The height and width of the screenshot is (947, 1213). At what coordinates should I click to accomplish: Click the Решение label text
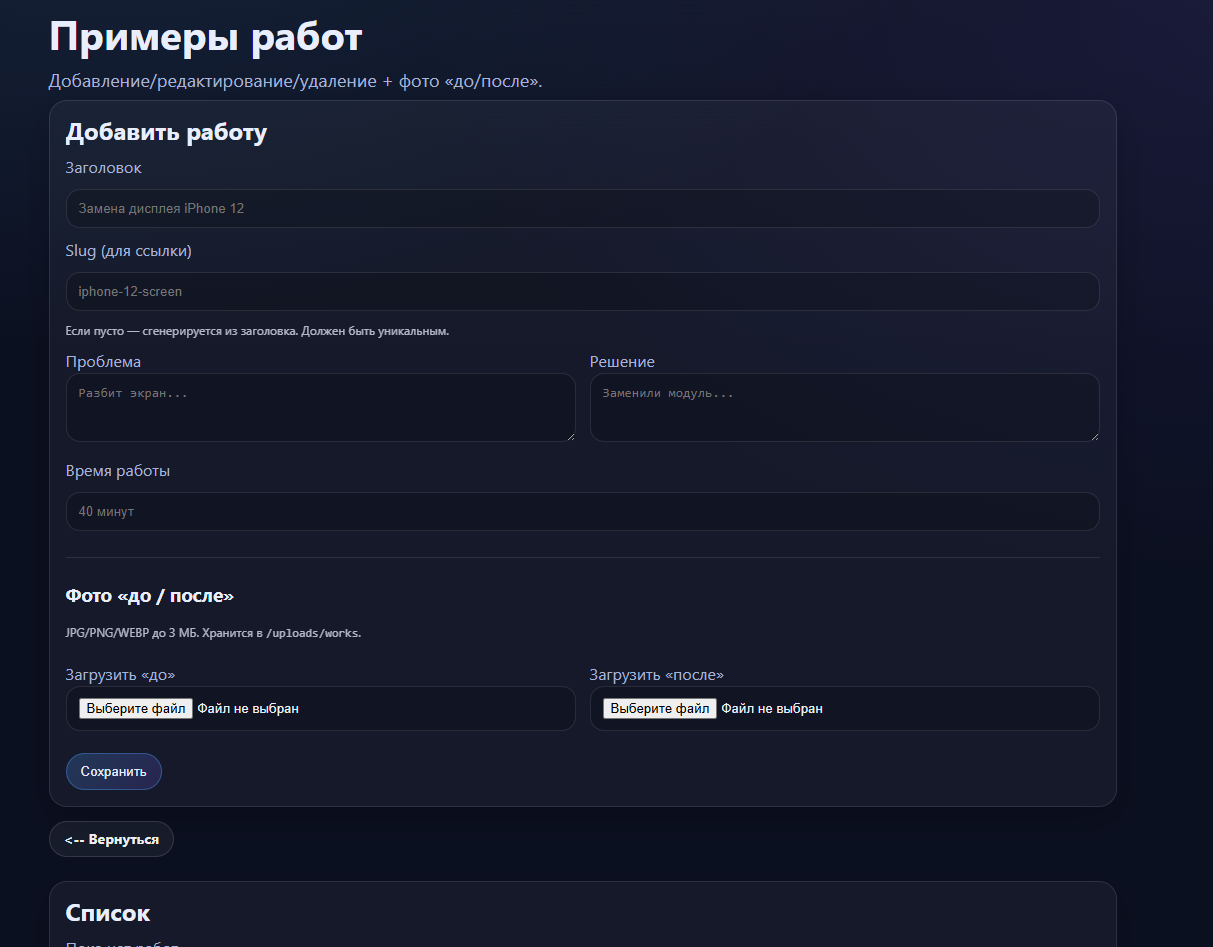point(622,362)
